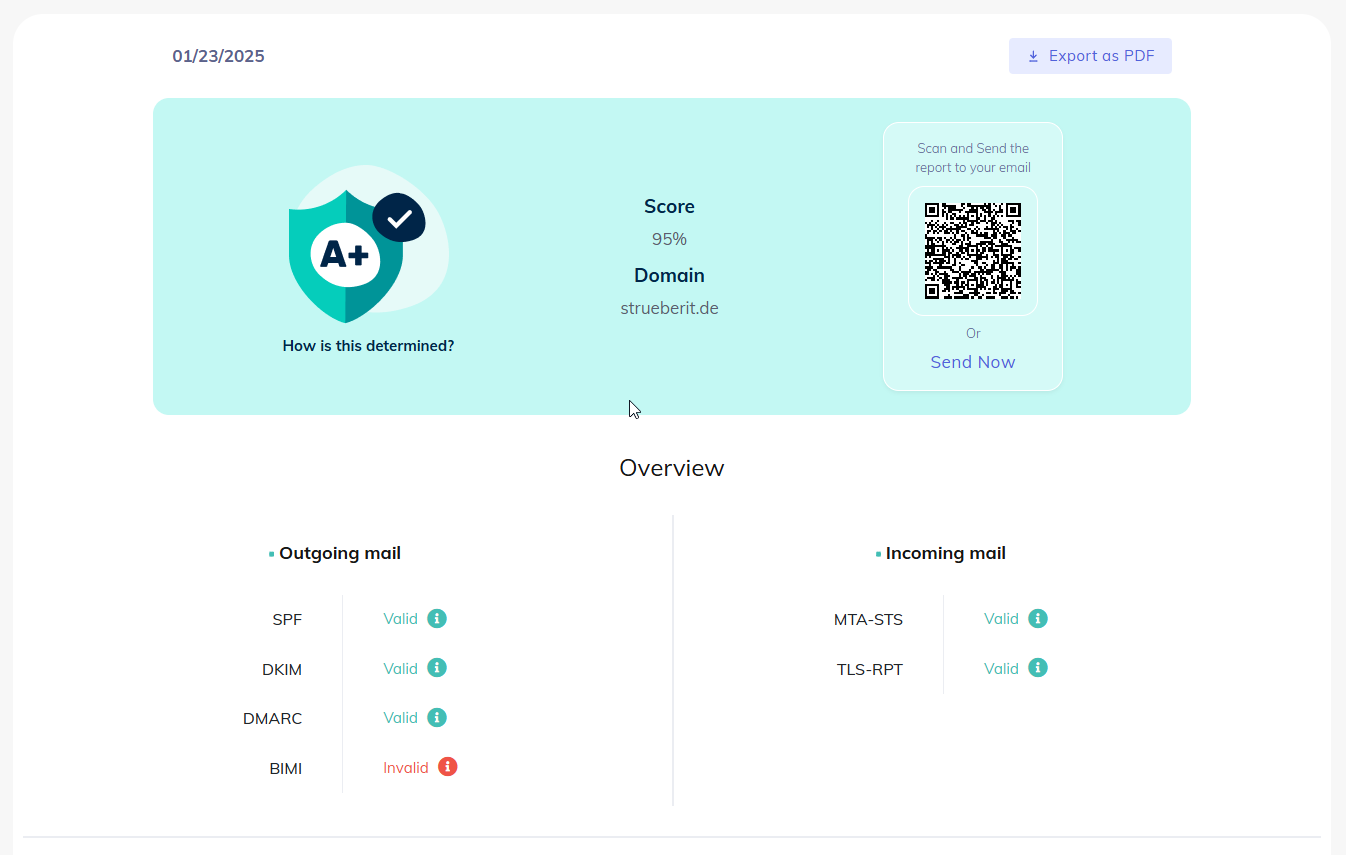This screenshot has height=855, width=1346.
Task: Click the TLS-RPT info icon
Action: [1038, 668]
